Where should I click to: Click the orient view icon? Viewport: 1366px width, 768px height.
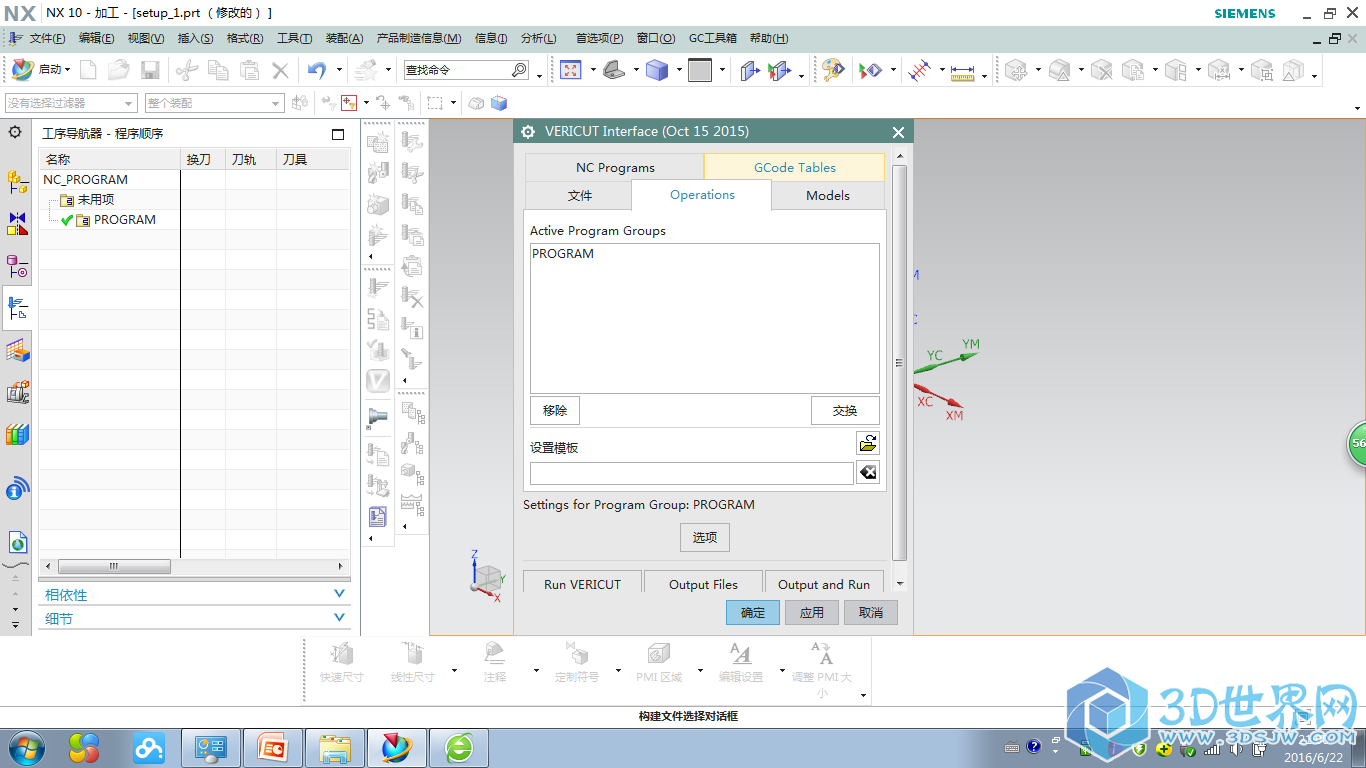[615, 70]
